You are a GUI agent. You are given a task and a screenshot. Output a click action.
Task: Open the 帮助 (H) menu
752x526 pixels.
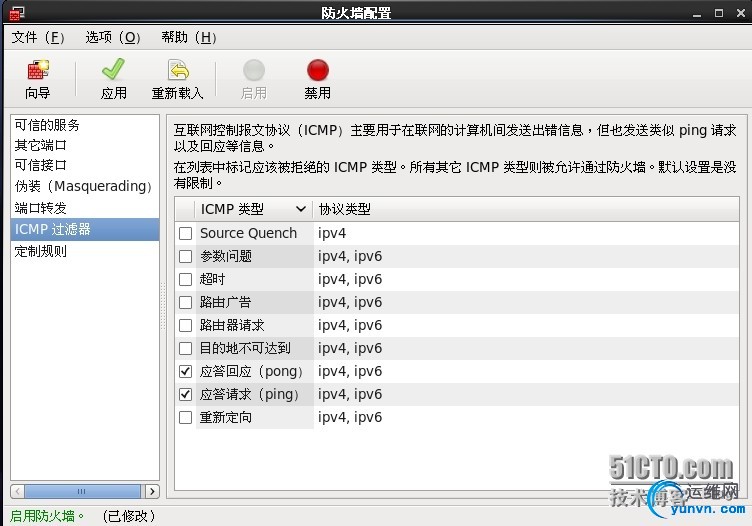click(x=188, y=37)
